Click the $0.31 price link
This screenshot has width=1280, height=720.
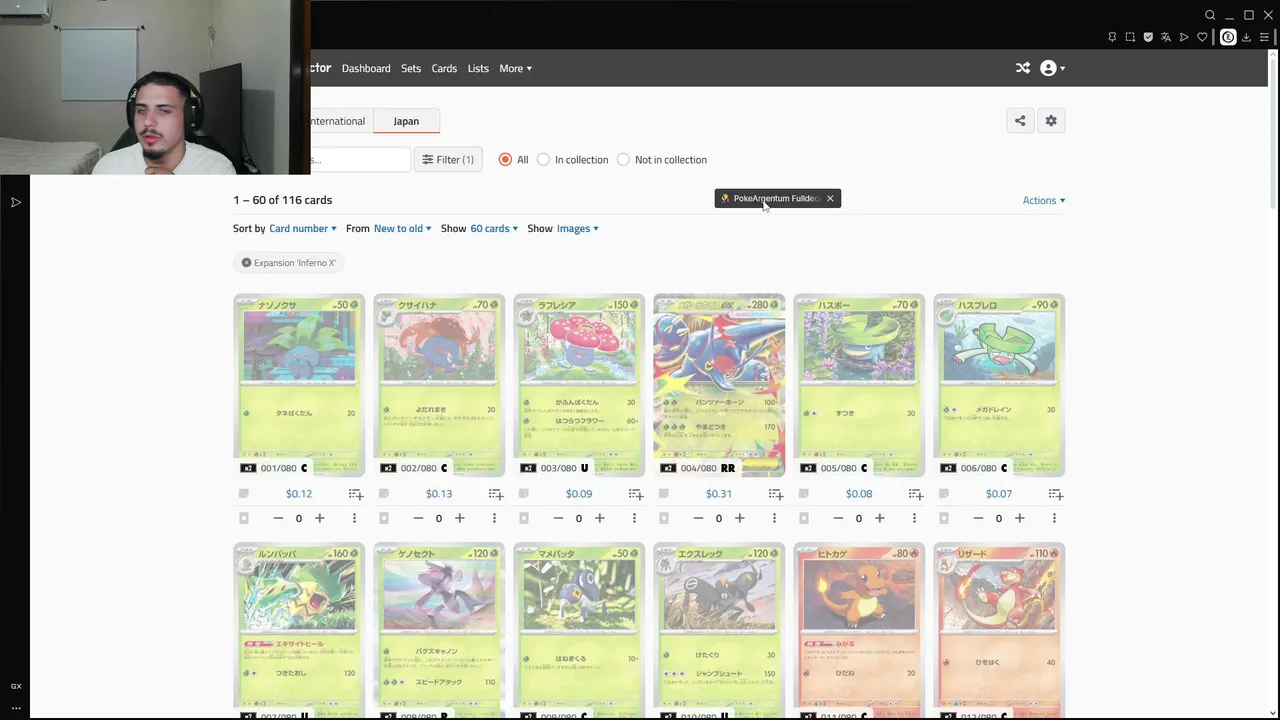click(x=719, y=494)
